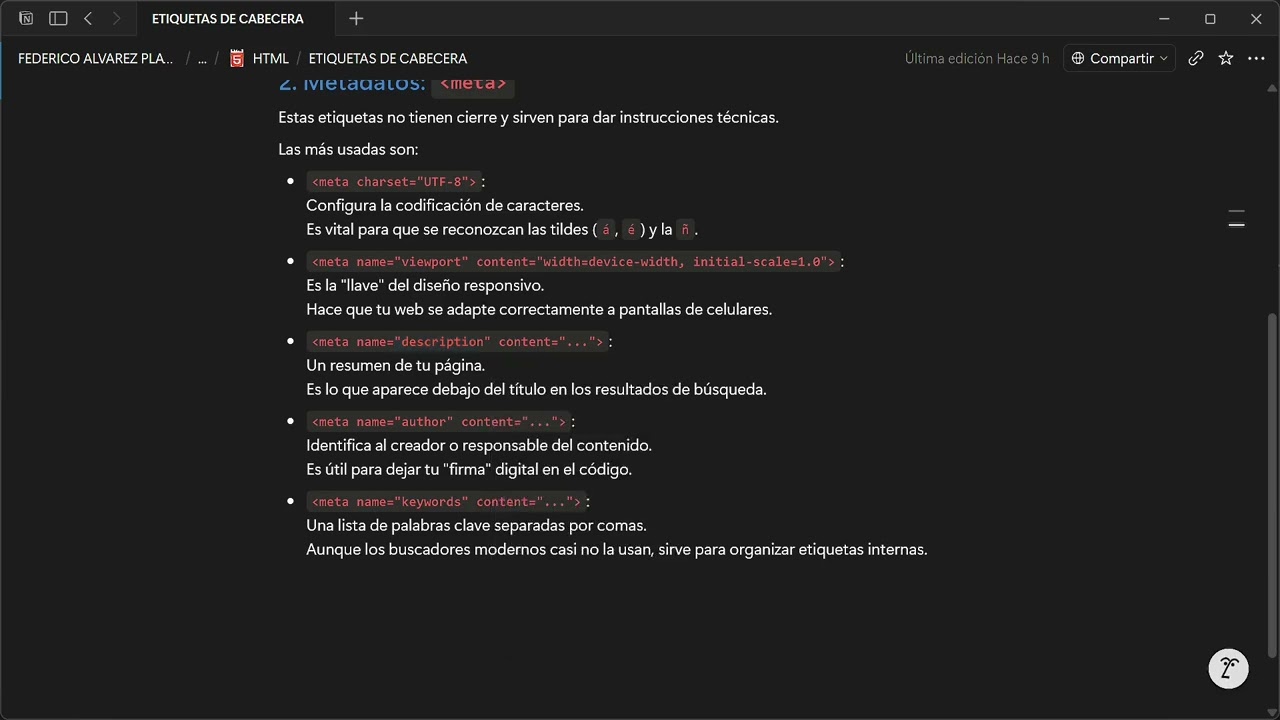The image size is (1280, 720).
Task: Click the Metadatos <meta> heading
Action: (395, 85)
